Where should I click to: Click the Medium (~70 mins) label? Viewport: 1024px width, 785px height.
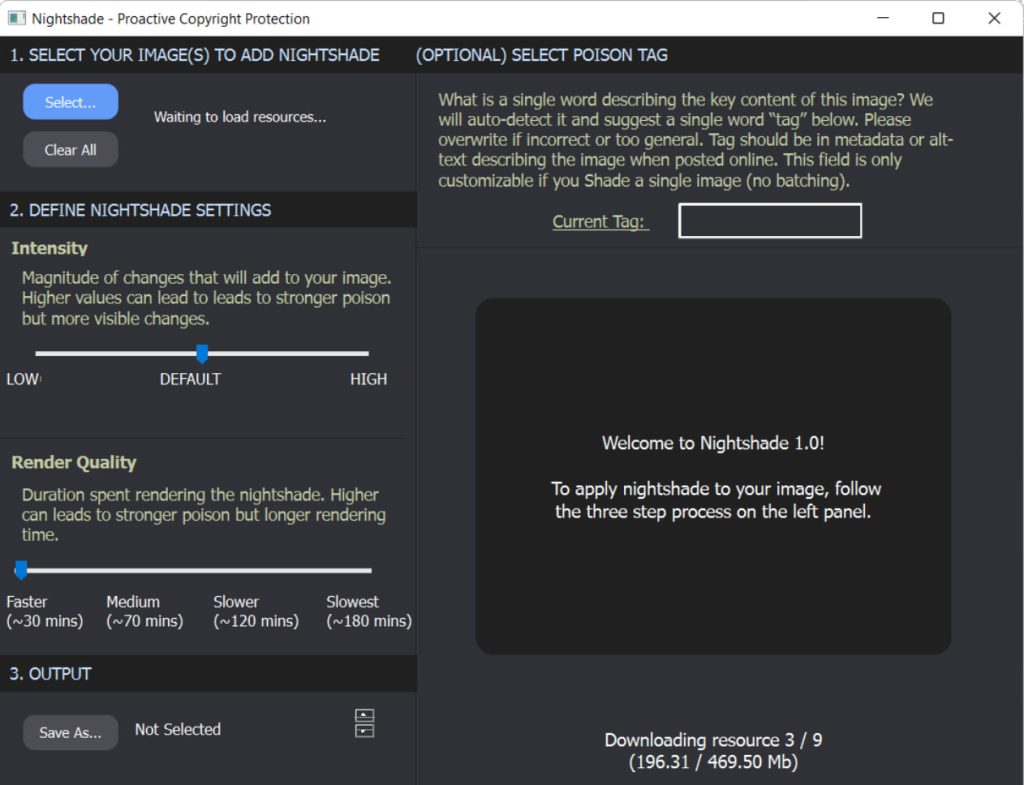pos(144,611)
